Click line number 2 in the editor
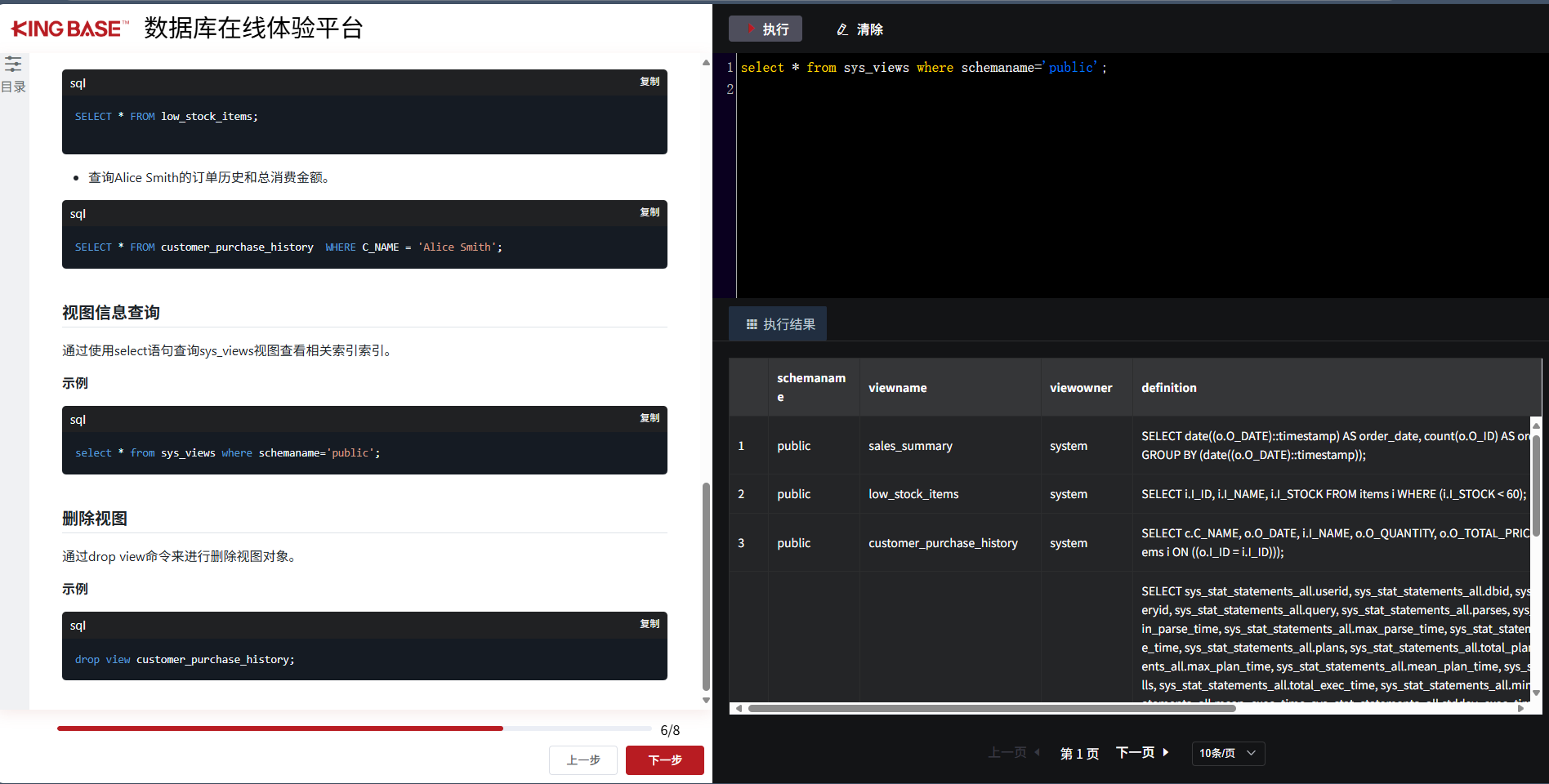Image resolution: width=1549 pixels, height=784 pixels. pos(730,89)
